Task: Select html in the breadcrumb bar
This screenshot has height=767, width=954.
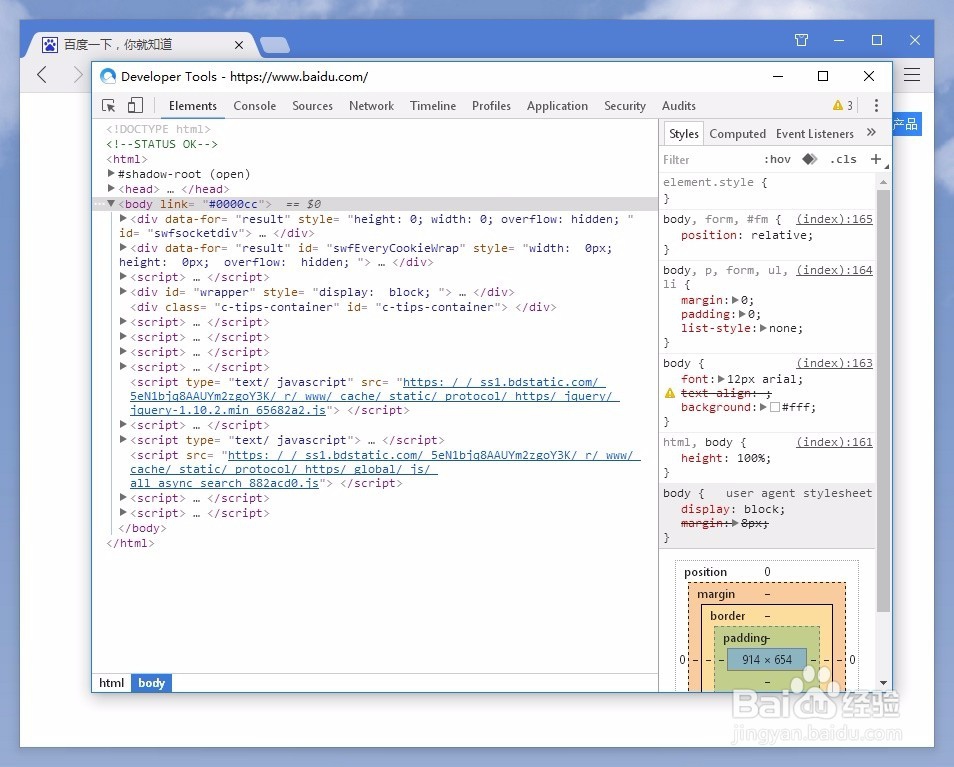Action: 111,682
